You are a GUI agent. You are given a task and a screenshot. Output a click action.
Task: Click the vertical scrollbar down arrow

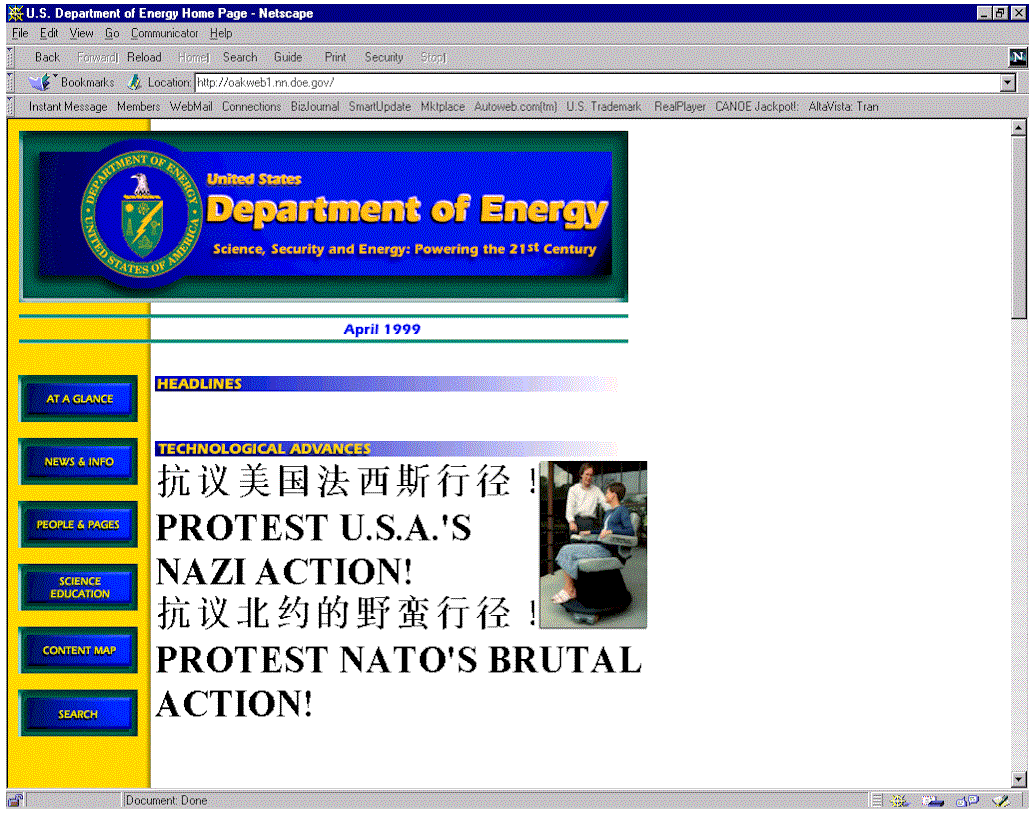click(x=1019, y=779)
